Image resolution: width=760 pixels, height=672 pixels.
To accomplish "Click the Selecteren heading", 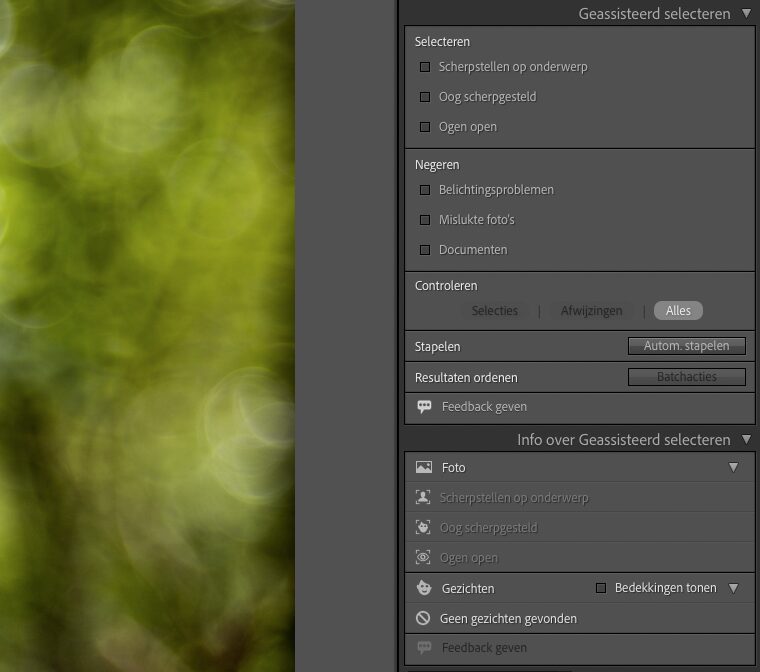I will (442, 42).
